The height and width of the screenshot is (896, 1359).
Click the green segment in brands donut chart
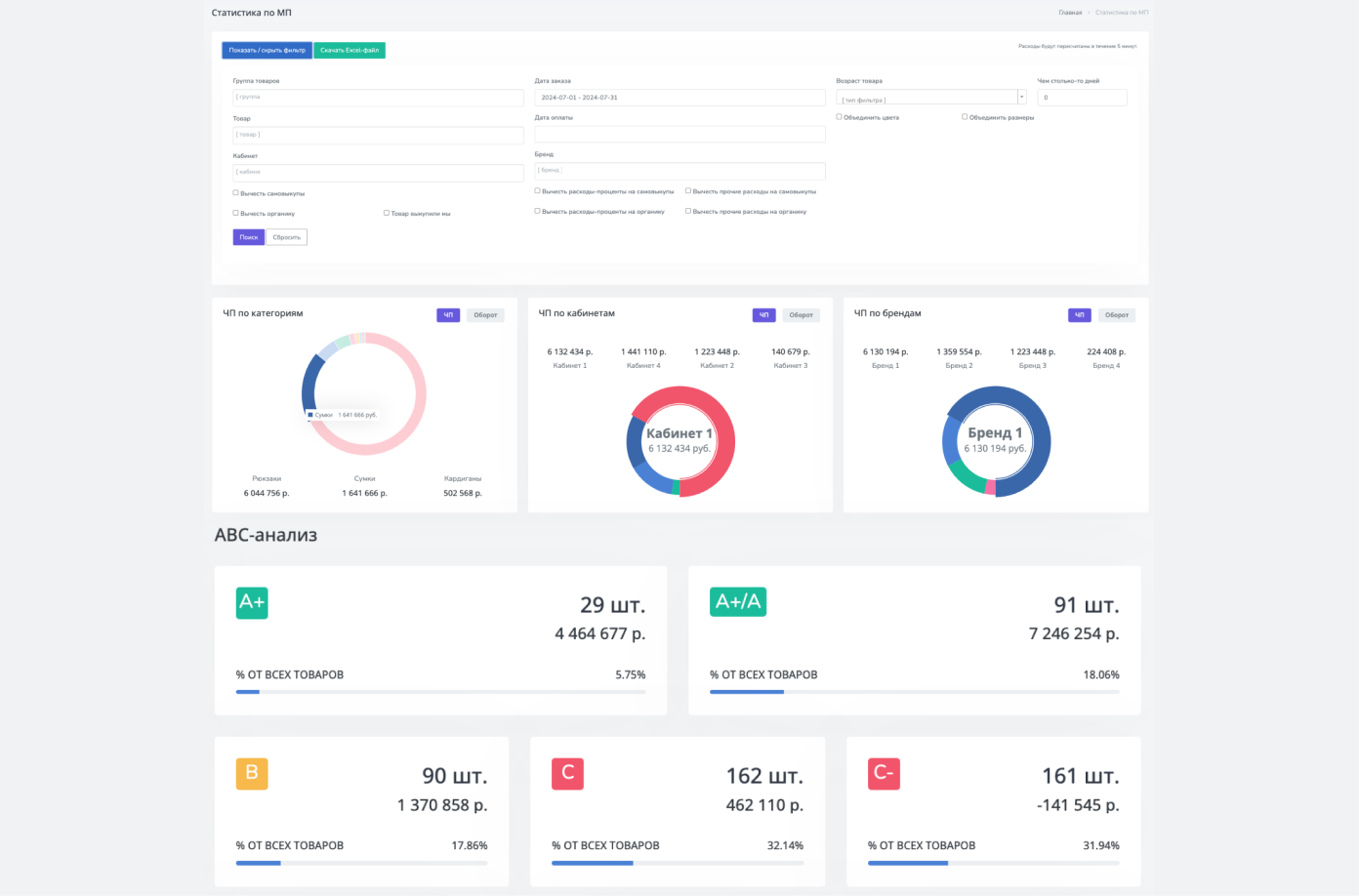tap(965, 479)
